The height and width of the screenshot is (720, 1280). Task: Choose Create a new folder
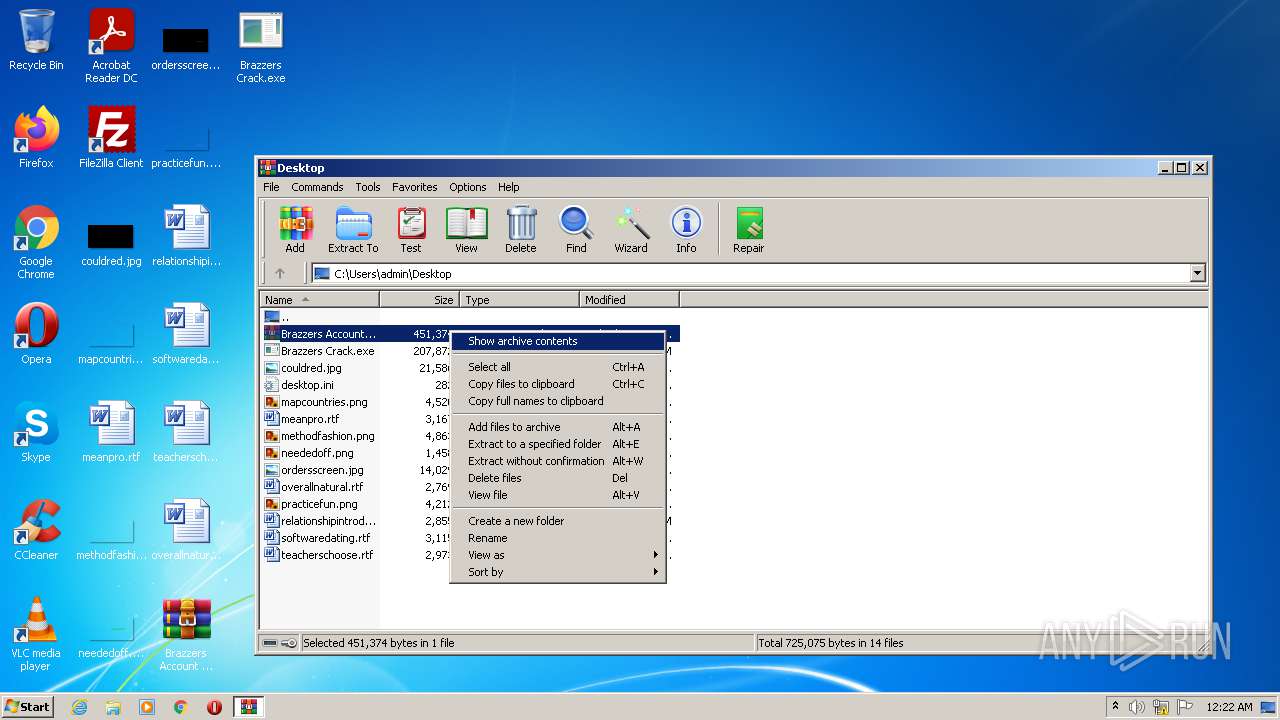[558, 521]
